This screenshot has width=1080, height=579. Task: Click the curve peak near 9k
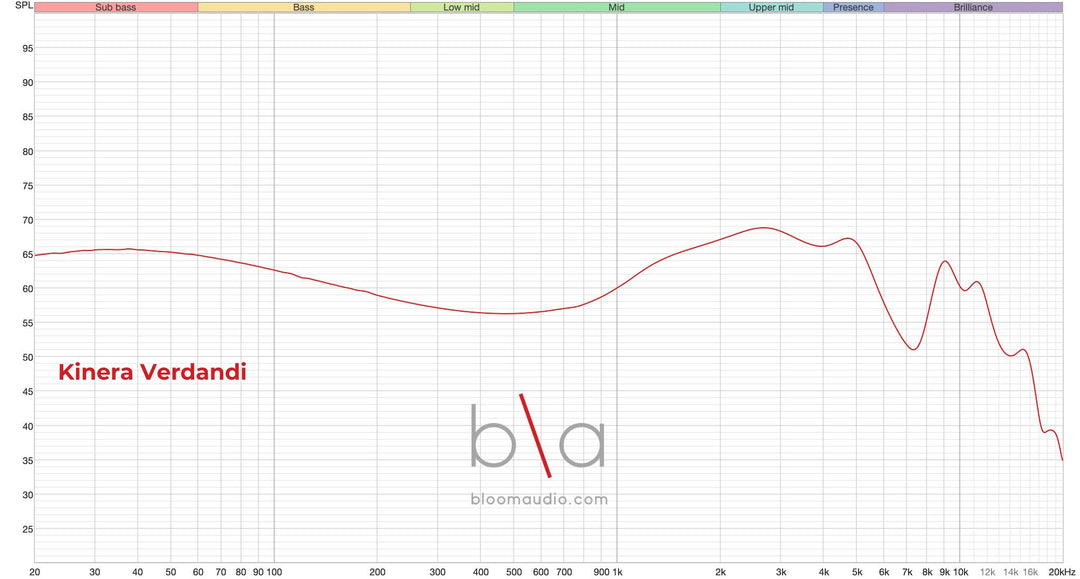(x=945, y=261)
